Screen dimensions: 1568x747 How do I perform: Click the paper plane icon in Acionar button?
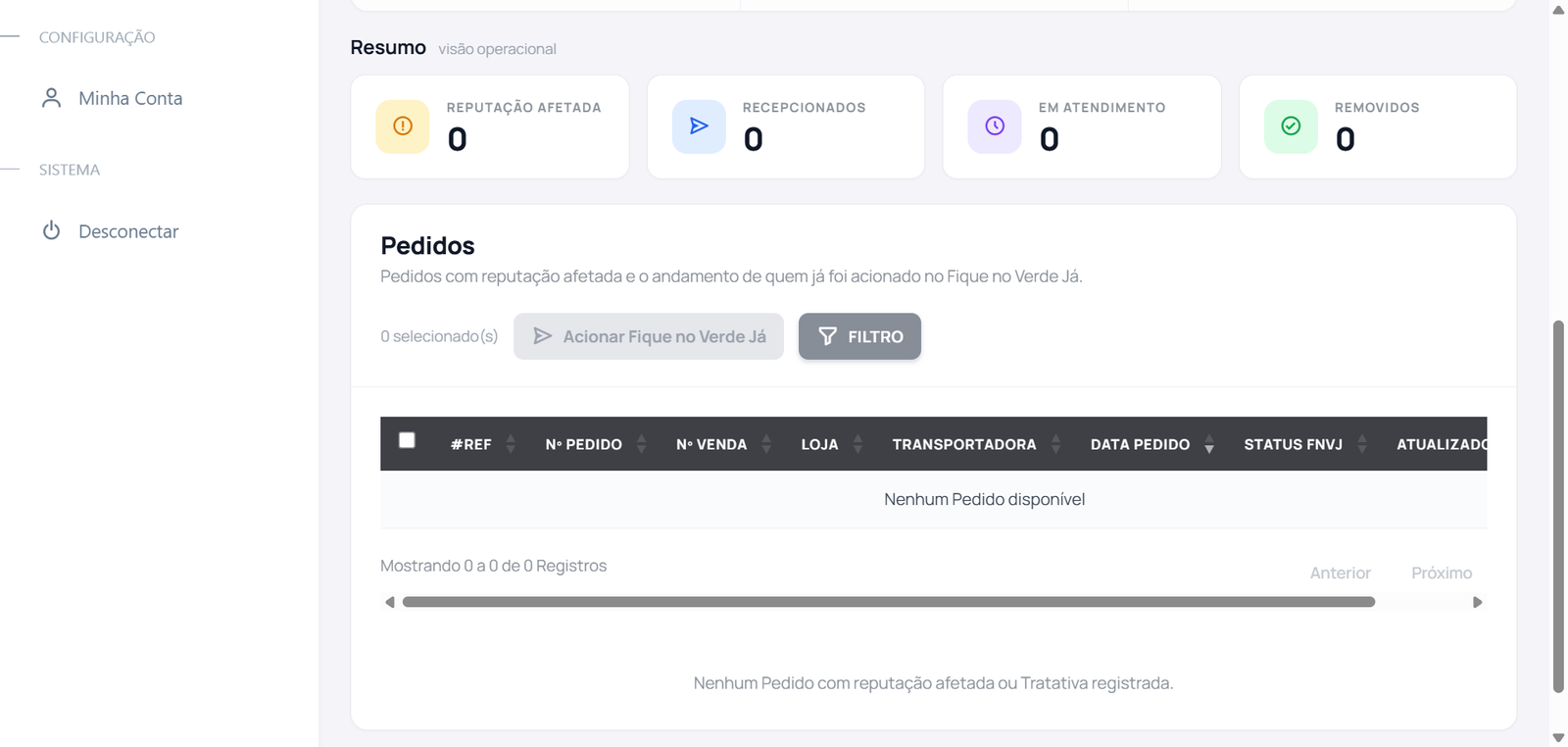[x=542, y=336]
